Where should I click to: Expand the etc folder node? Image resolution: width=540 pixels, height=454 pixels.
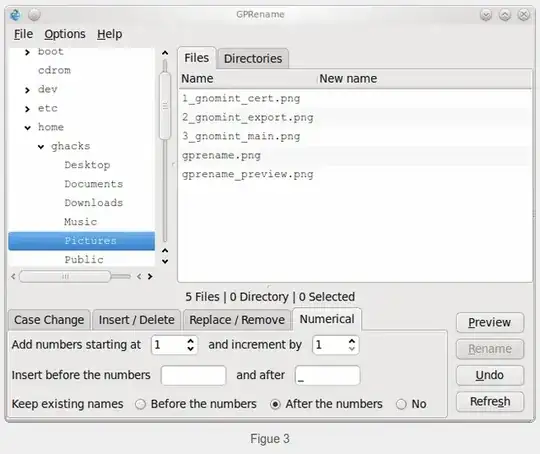[x=27, y=109]
